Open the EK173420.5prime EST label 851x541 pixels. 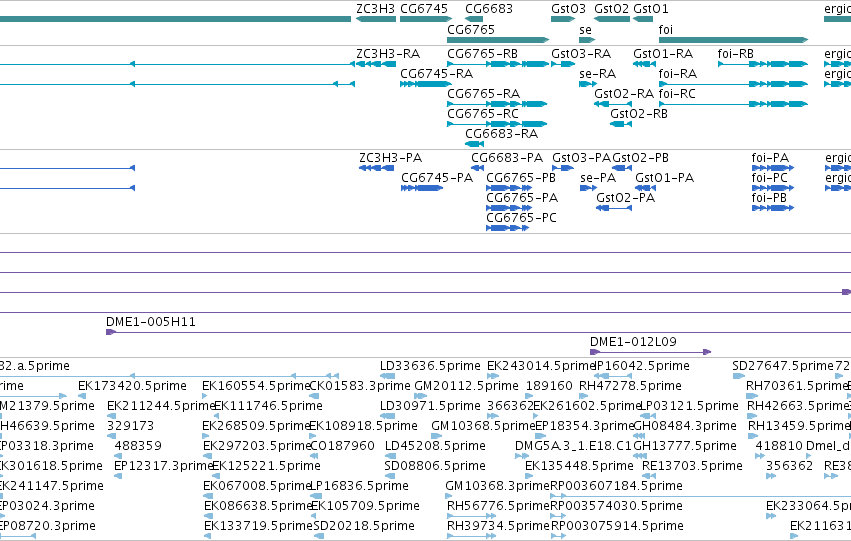pyautogui.click(x=132, y=386)
